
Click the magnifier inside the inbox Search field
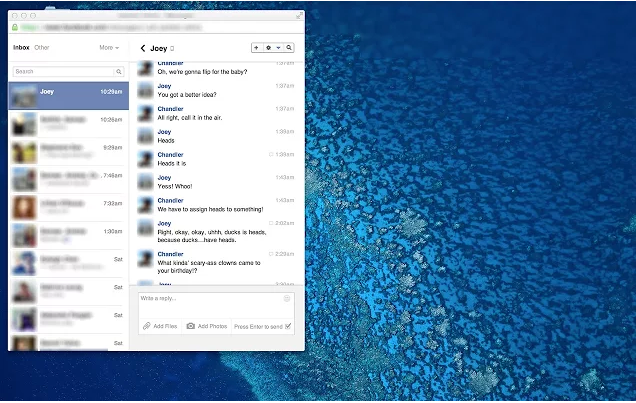coord(119,71)
